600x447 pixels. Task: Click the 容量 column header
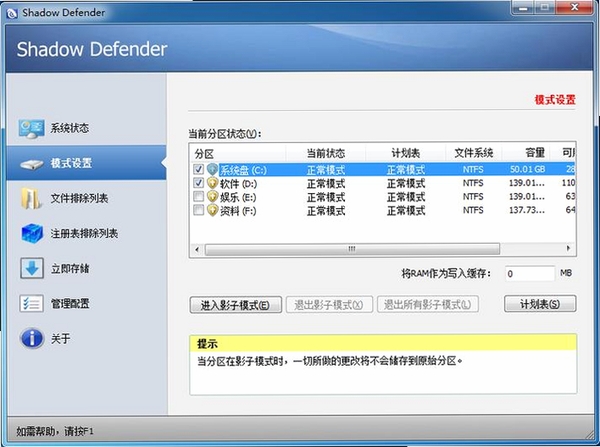coord(527,154)
